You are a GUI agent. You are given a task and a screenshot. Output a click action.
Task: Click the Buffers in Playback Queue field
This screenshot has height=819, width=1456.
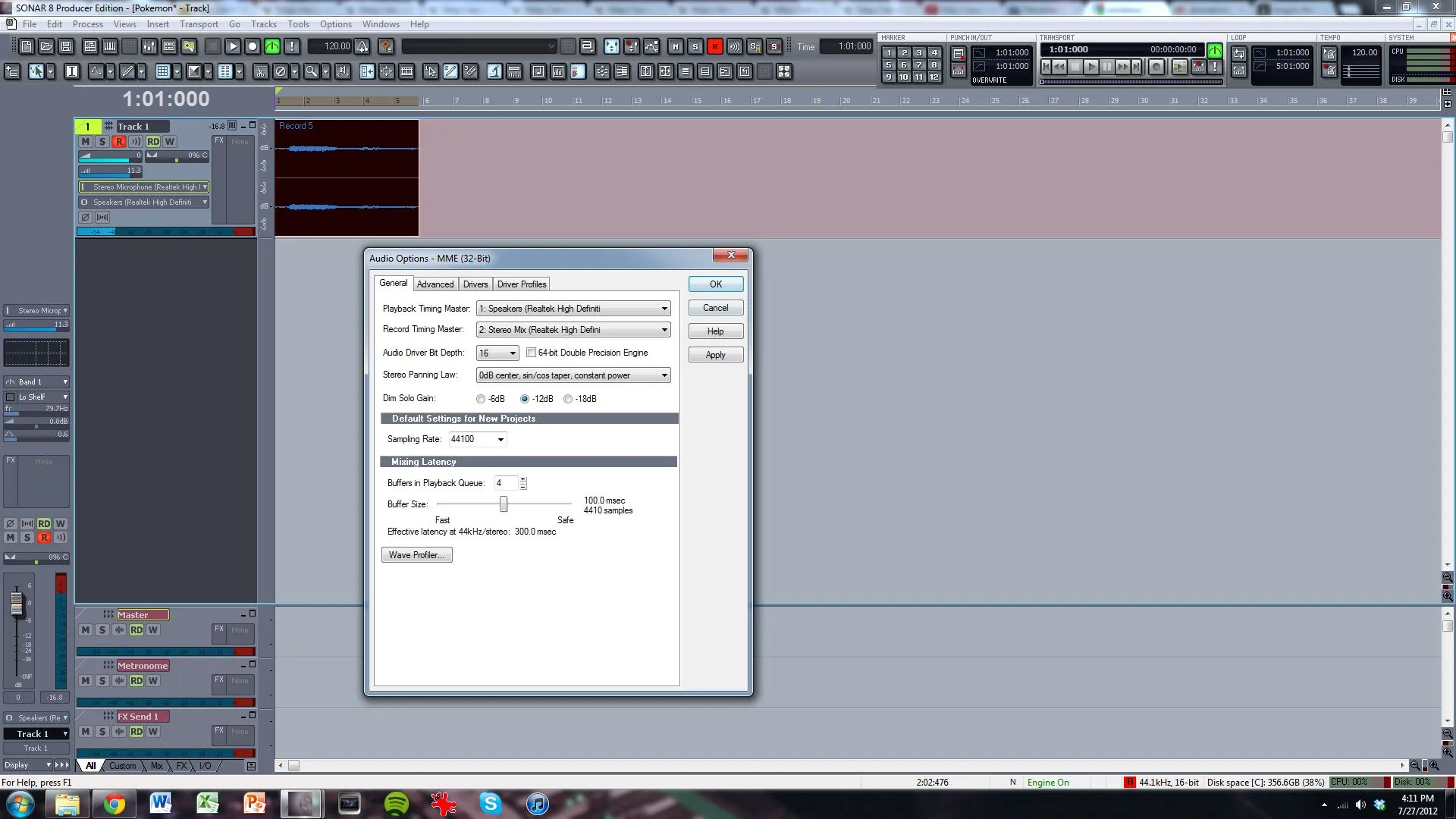[x=506, y=483]
